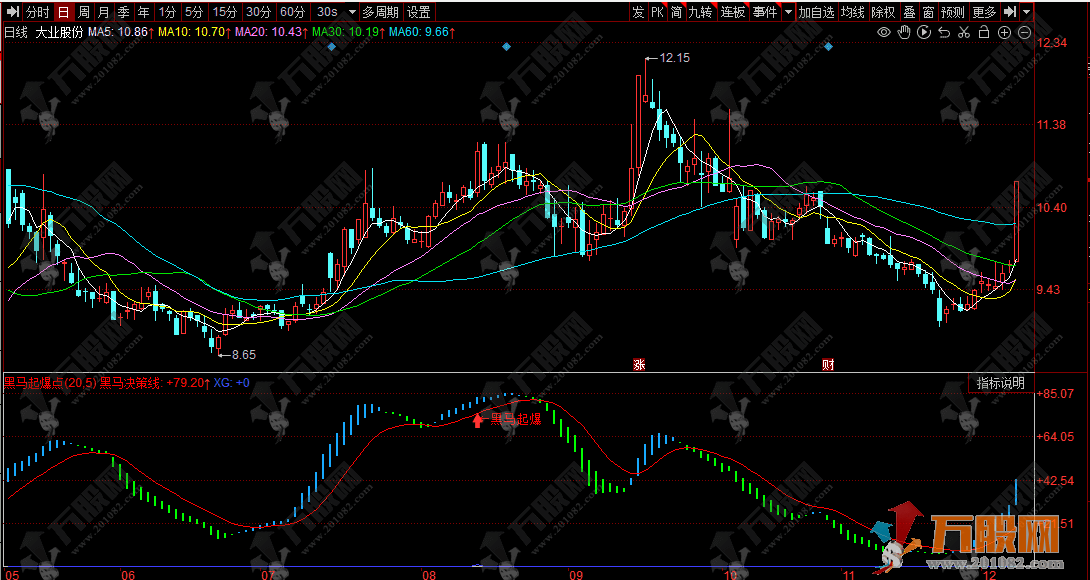This screenshot has width=1090, height=580.
Task: Toggle the padlock lock icon
Action: [x=984, y=33]
